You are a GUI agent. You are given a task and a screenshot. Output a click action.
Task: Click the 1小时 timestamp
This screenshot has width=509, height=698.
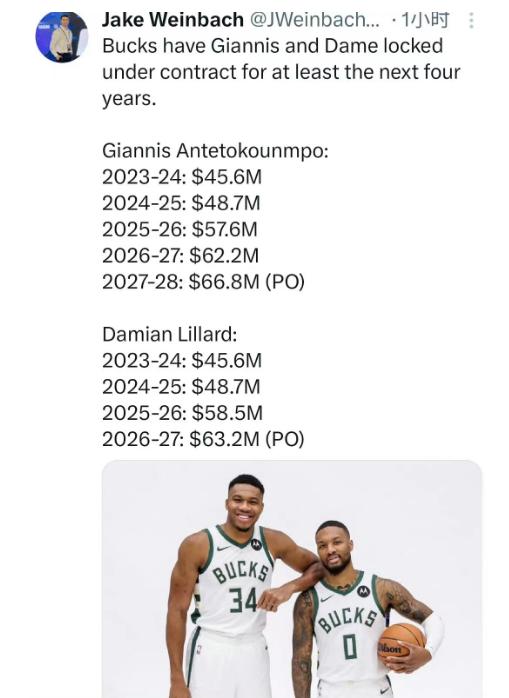[x=425, y=20]
